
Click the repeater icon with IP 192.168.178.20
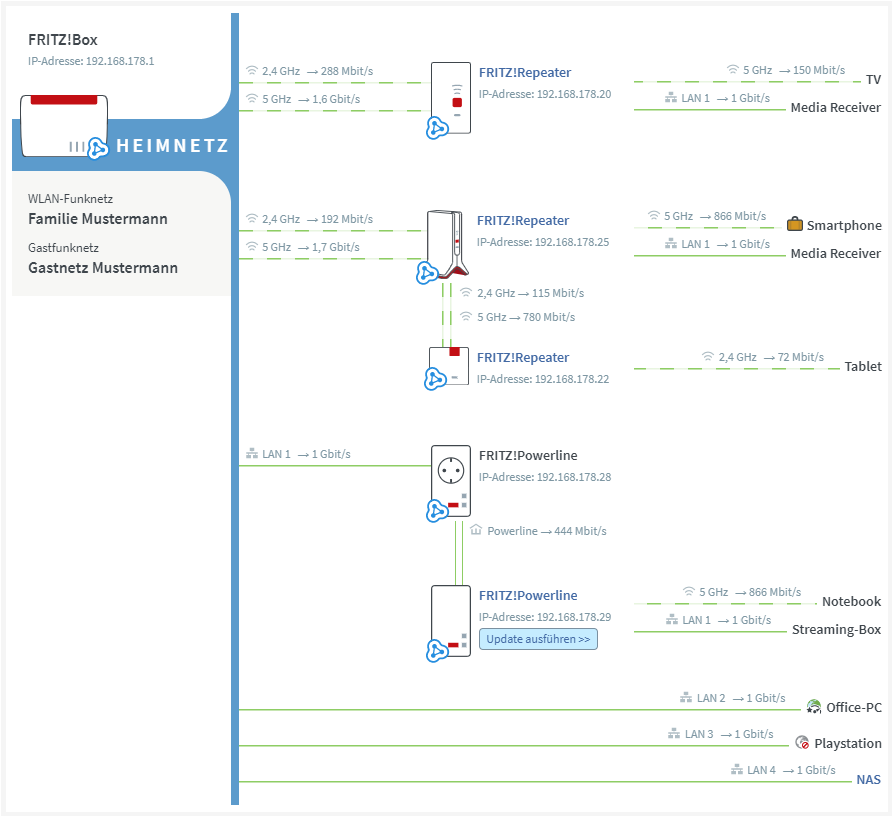pos(451,98)
